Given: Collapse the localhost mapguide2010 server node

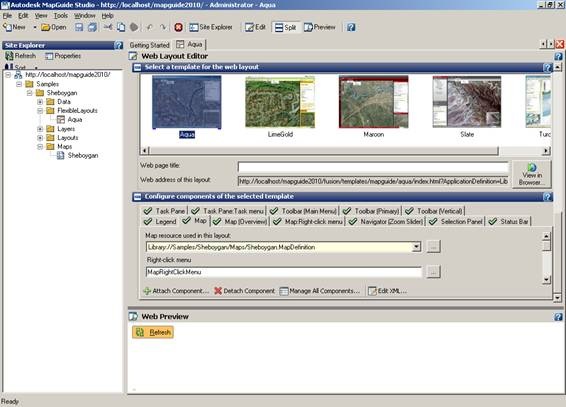Looking at the screenshot, I should (8, 75).
